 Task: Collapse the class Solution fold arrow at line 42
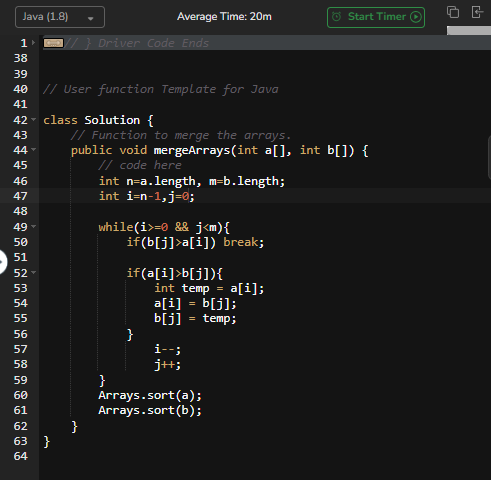tap(33, 119)
